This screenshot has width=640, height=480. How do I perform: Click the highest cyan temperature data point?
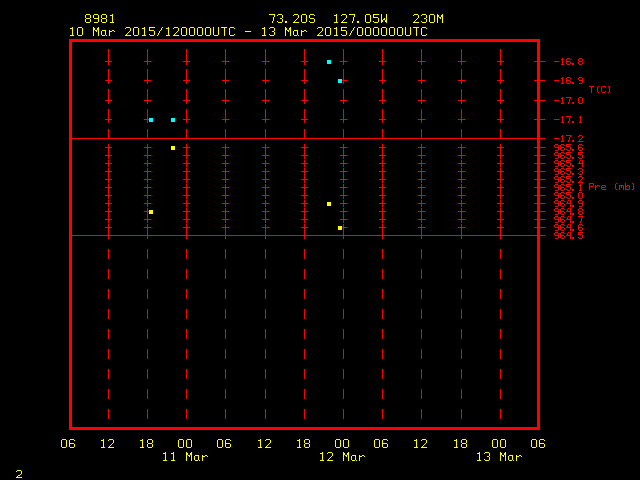pos(329,62)
